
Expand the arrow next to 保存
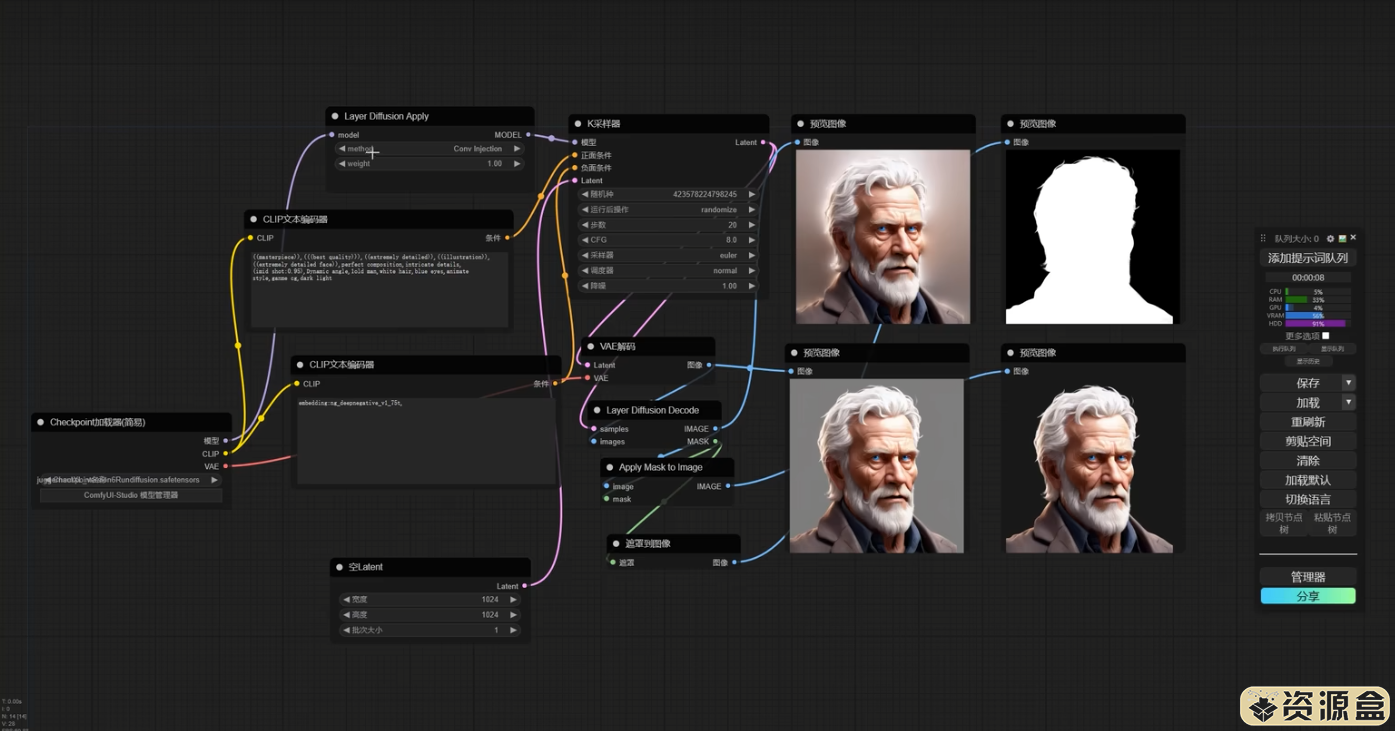click(1348, 383)
